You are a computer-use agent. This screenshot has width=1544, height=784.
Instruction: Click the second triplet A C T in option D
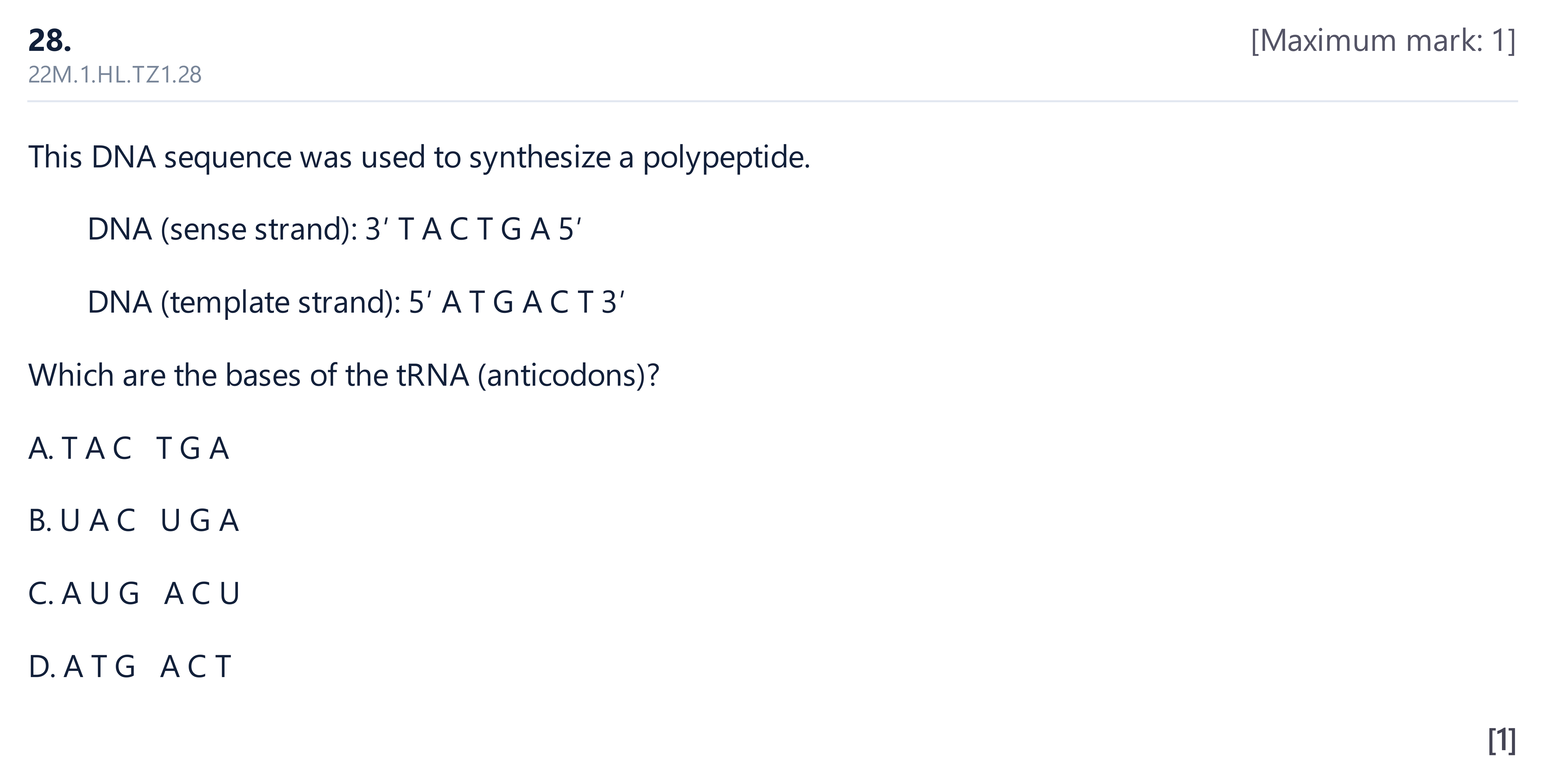195,666
